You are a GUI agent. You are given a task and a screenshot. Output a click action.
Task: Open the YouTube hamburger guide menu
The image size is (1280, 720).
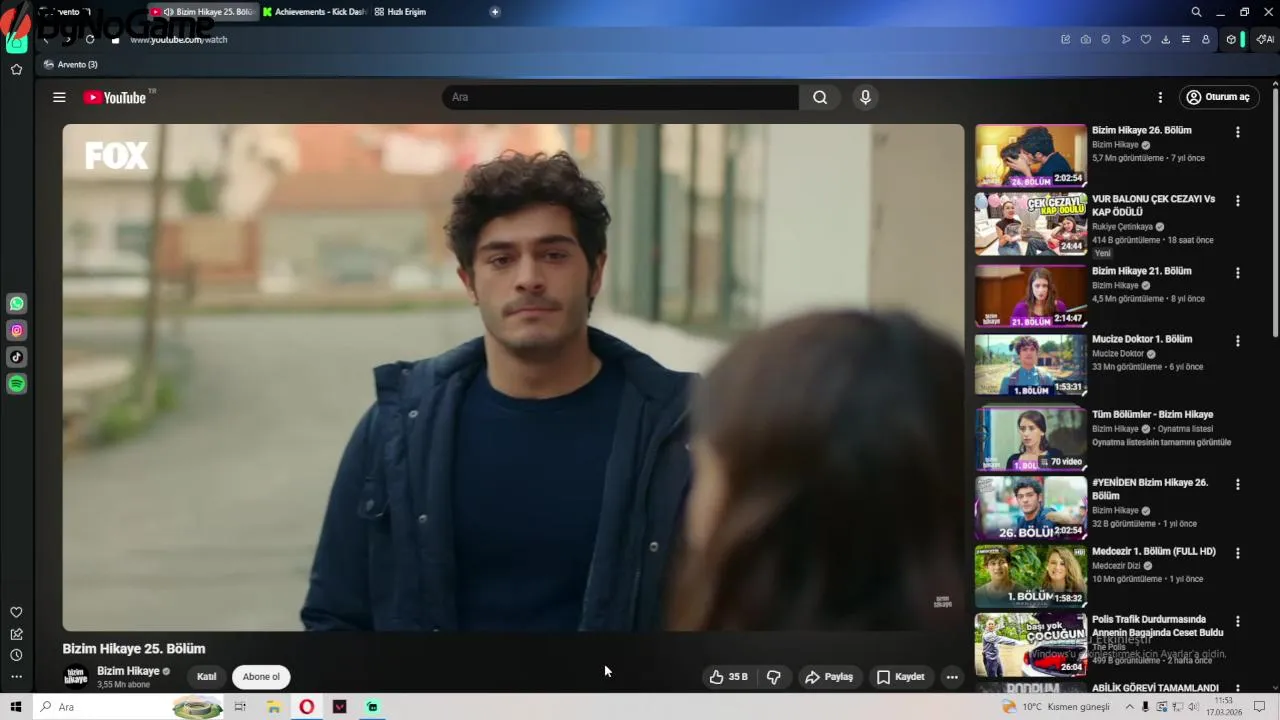point(59,97)
